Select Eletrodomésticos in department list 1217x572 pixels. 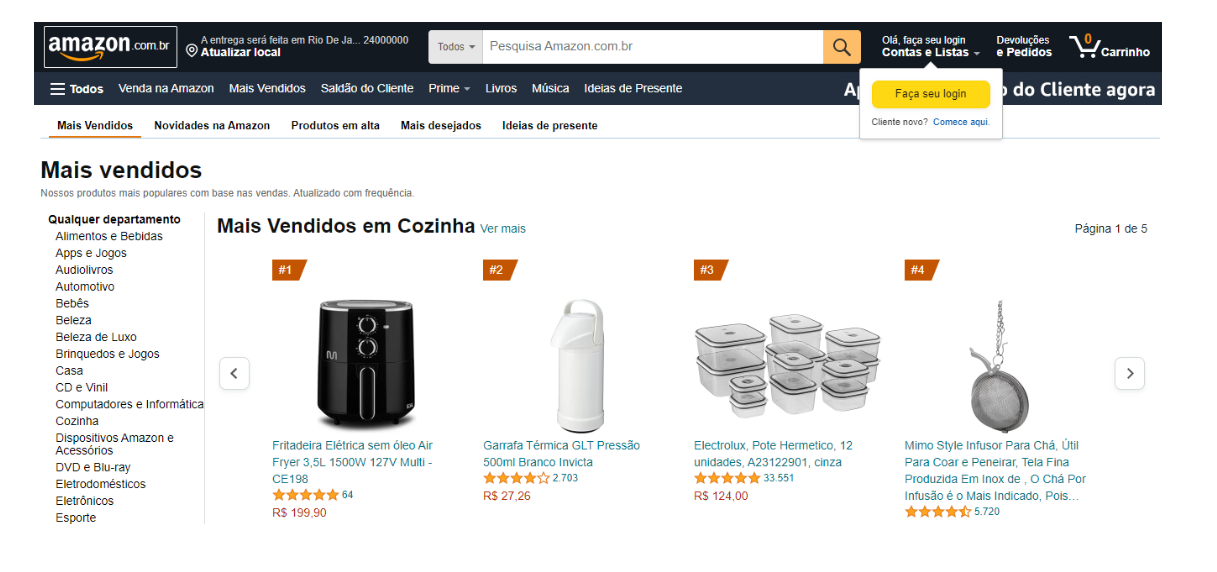(100, 484)
